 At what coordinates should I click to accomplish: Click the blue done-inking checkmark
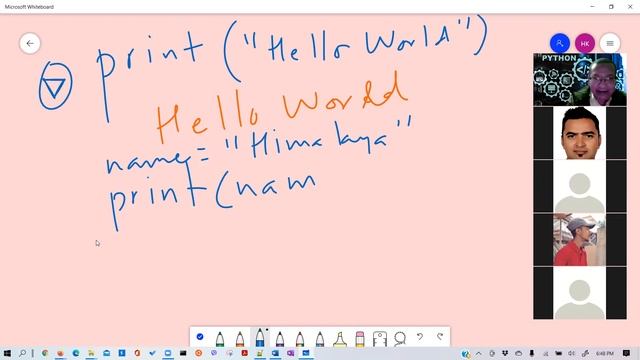click(x=200, y=337)
